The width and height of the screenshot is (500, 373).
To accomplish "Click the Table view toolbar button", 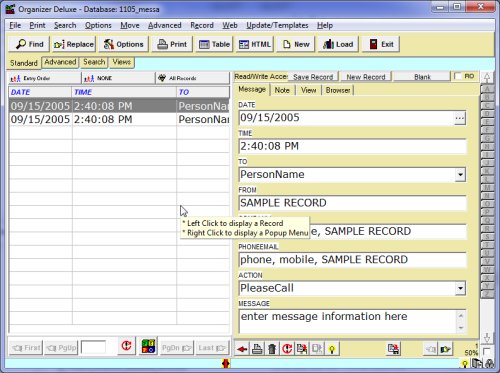I will 214,44.
